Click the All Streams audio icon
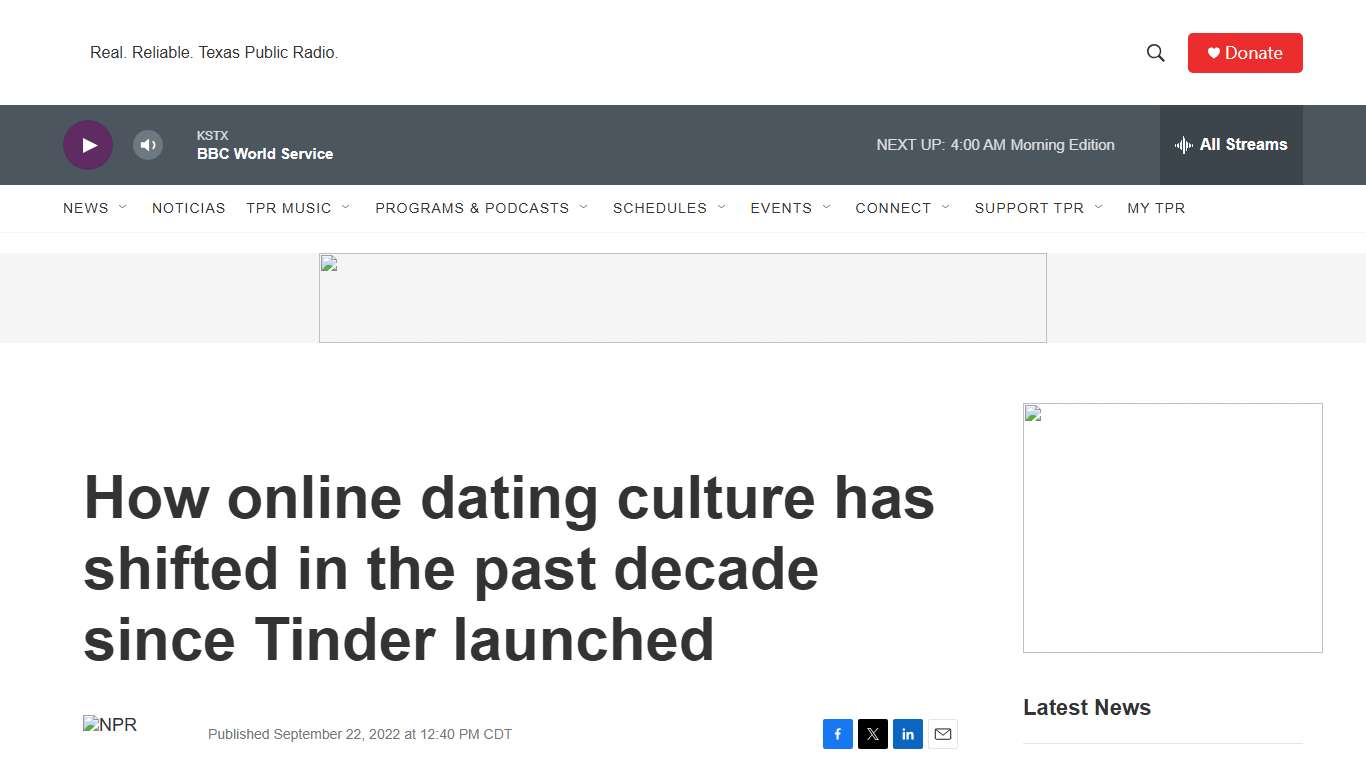Screen dimensions: 1366x768 pyautogui.click(x=1183, y=145)
